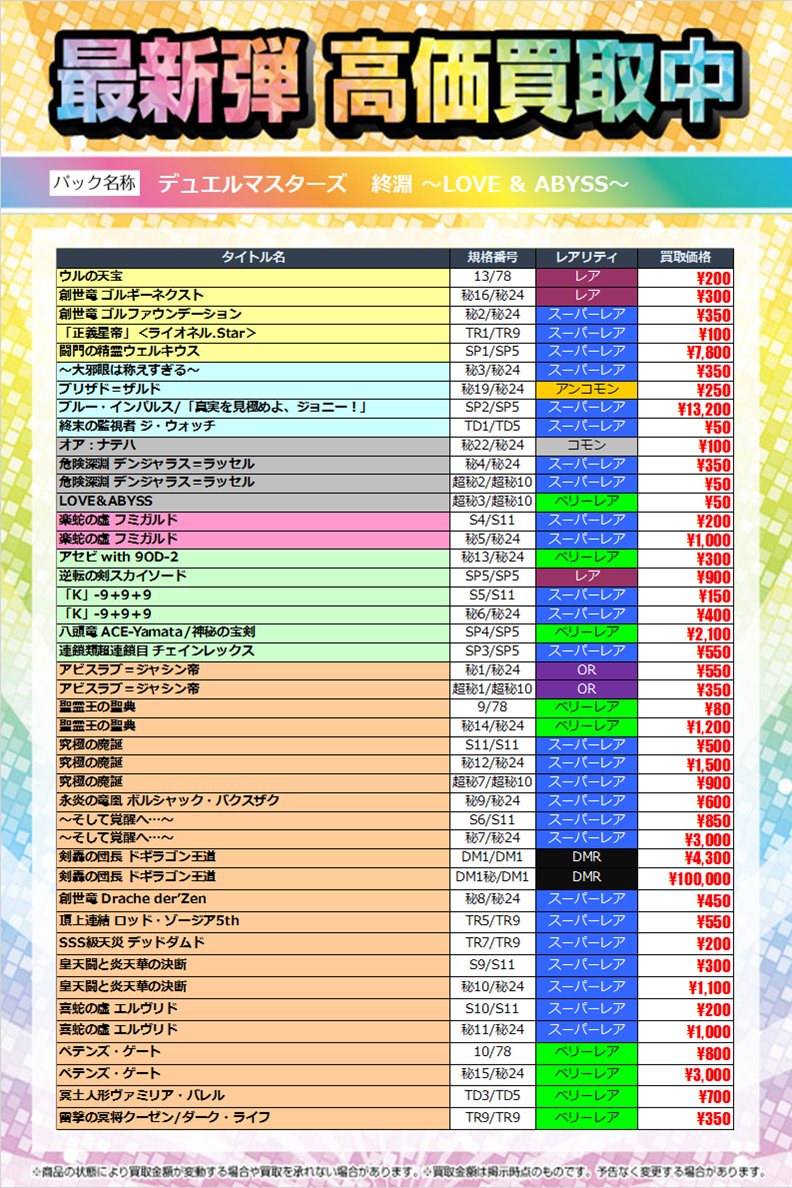Select the ¥80 price cell
792x1188 pixels.
click(x=685, y=708)
